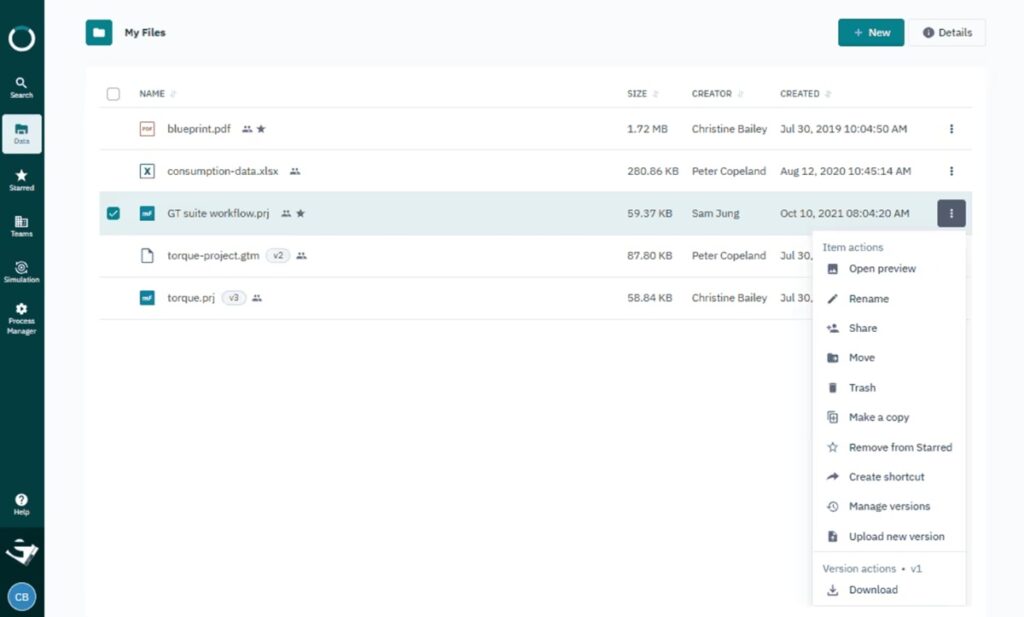Viewport: 1024px width, 617px height.
Task: Open the Starred section in sidebar
Action: [x=22, y=180]
